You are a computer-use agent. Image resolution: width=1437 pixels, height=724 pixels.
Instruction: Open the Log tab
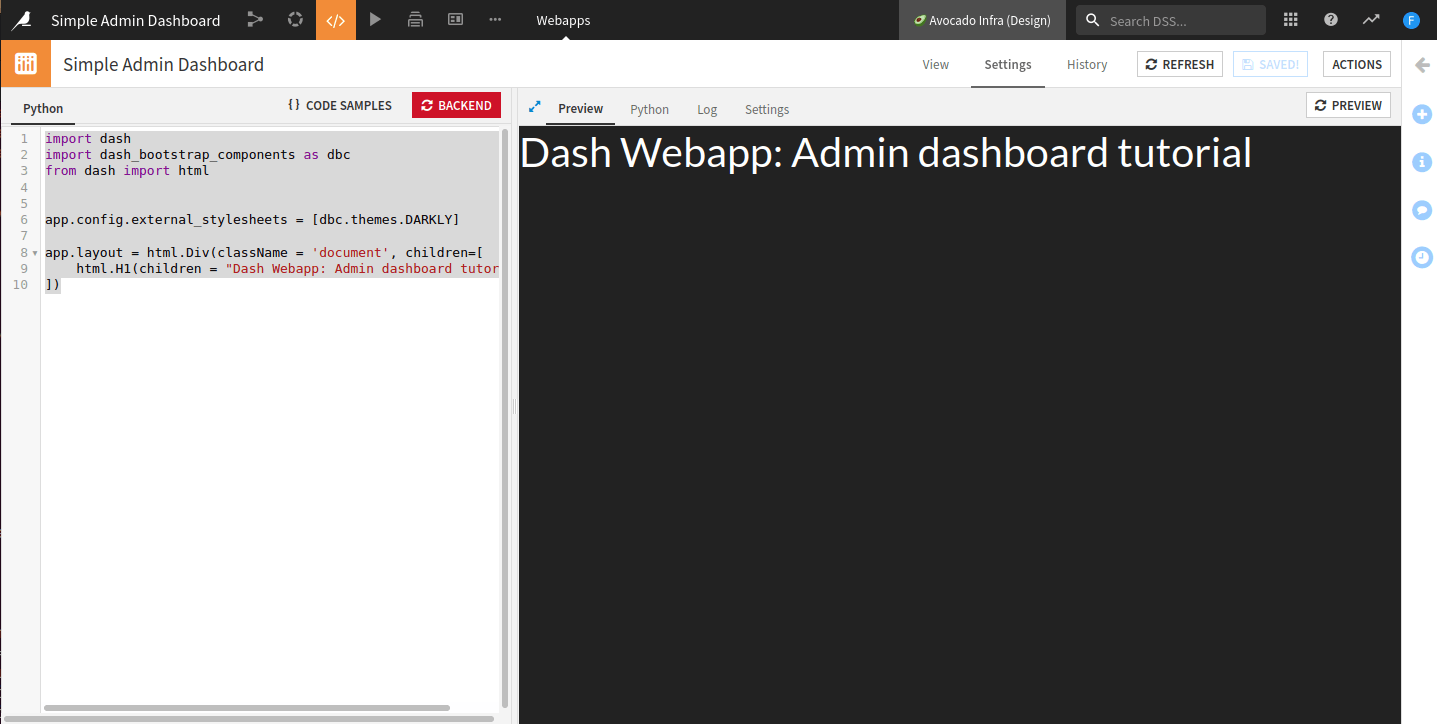[x=707, y=109]
